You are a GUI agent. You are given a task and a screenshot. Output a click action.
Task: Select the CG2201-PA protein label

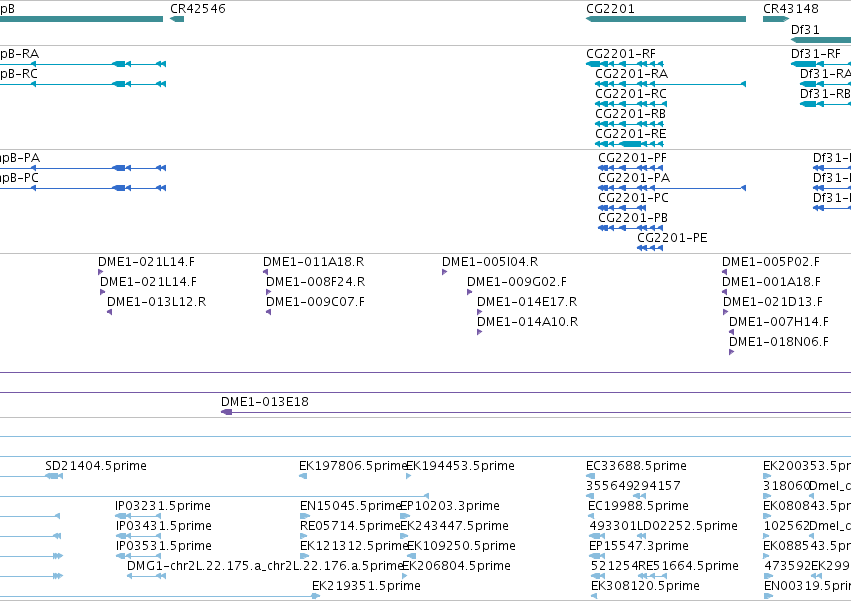(x=634, y=178)
